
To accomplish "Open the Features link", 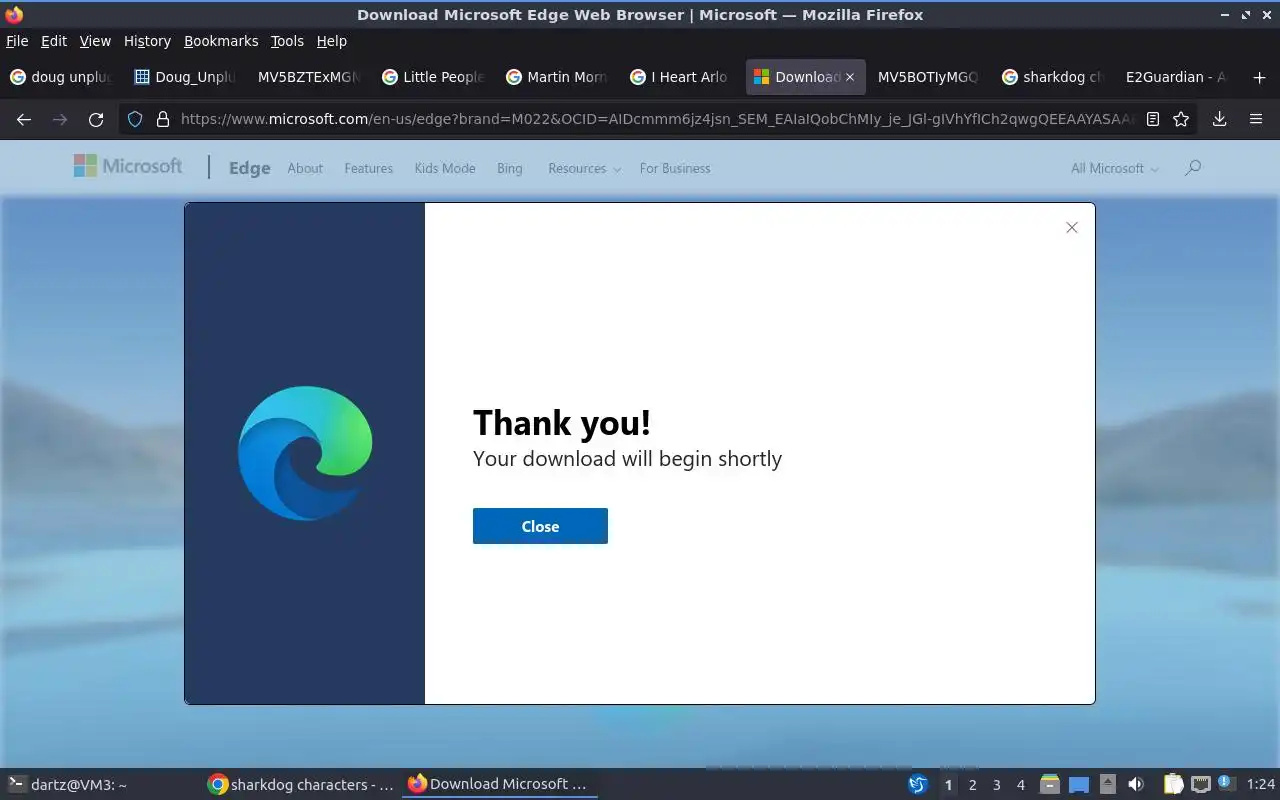I will 369,168.
